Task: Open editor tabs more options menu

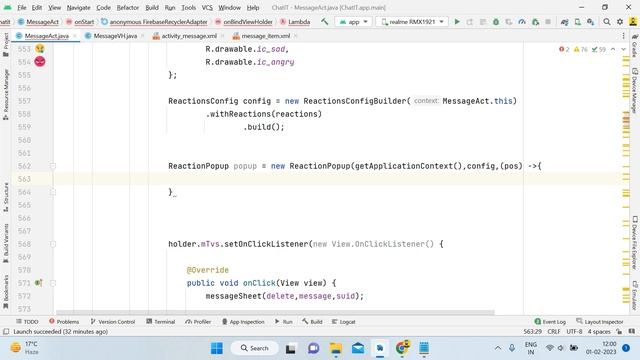Action: point(623,36)
